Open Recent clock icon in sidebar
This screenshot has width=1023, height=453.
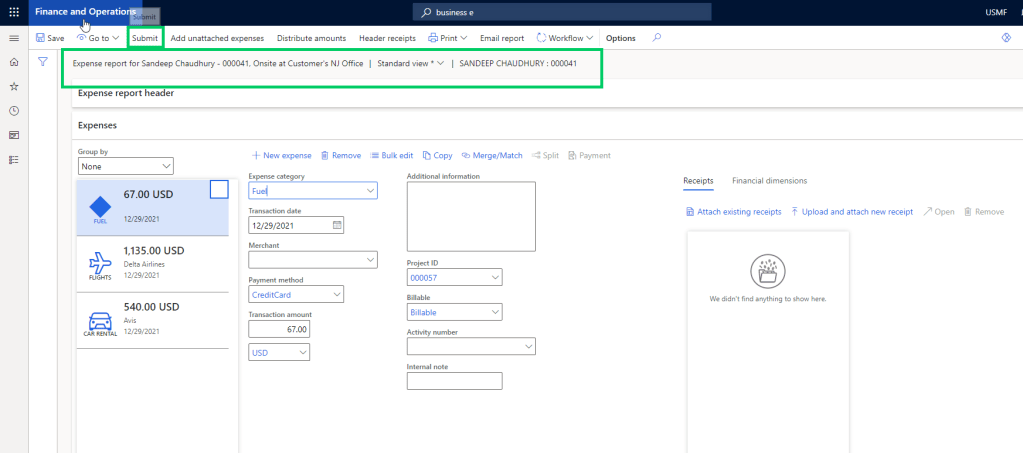[14, 110]
